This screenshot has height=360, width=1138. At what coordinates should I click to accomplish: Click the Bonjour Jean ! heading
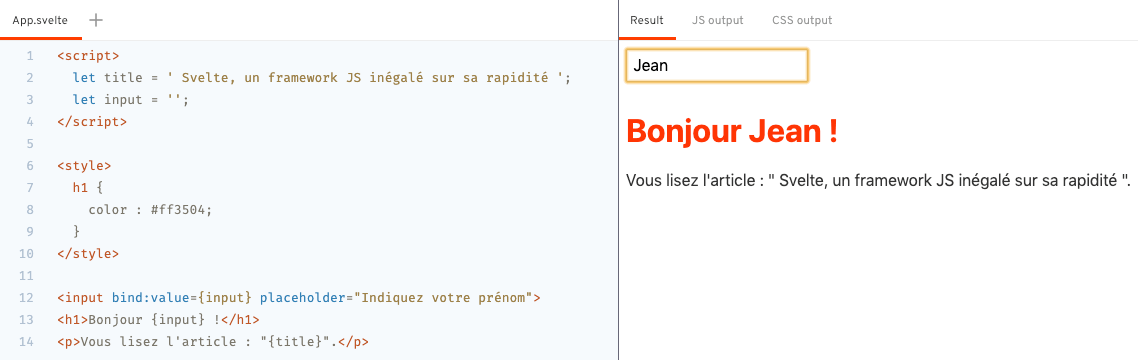(x=732, y=131)
